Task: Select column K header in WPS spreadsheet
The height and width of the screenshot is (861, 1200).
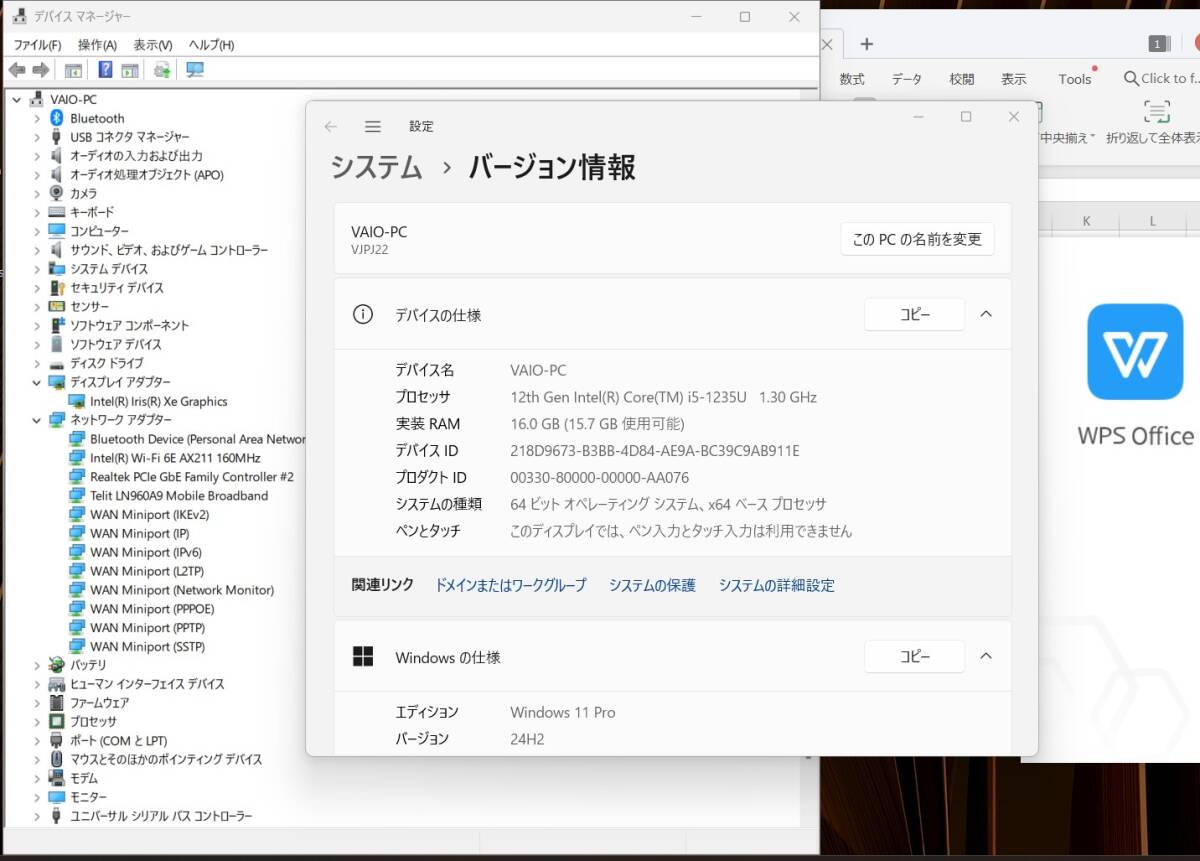Action: point(1086,221)
